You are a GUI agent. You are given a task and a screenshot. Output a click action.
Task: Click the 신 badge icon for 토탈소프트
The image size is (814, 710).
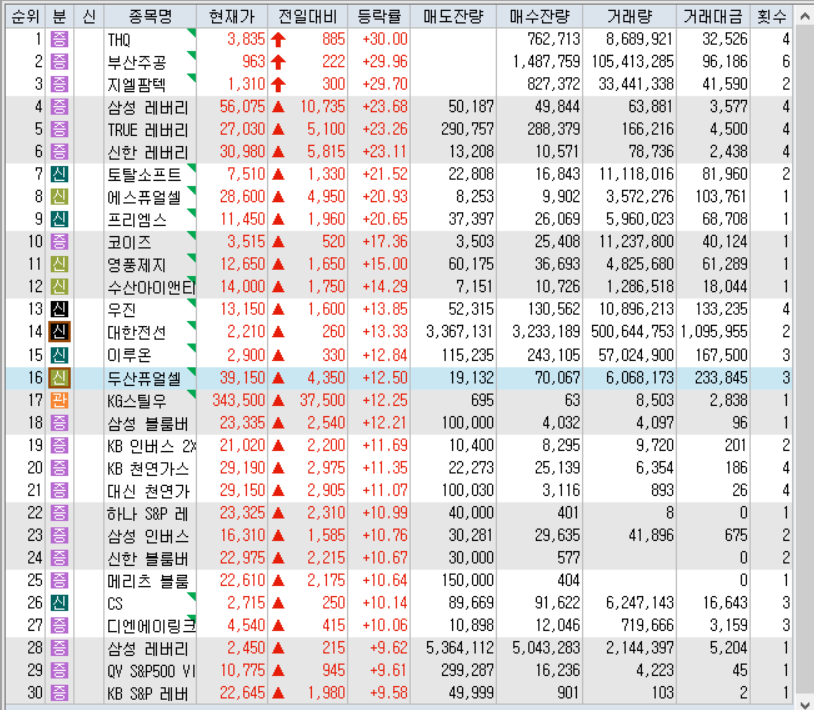tap(59, 174)
